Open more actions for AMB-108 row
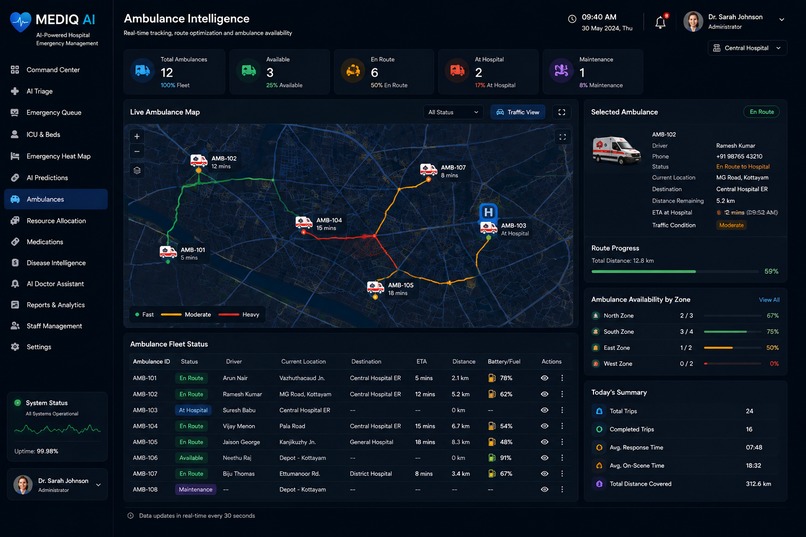This screenshot has width=806, height=537. pos(562,490)
